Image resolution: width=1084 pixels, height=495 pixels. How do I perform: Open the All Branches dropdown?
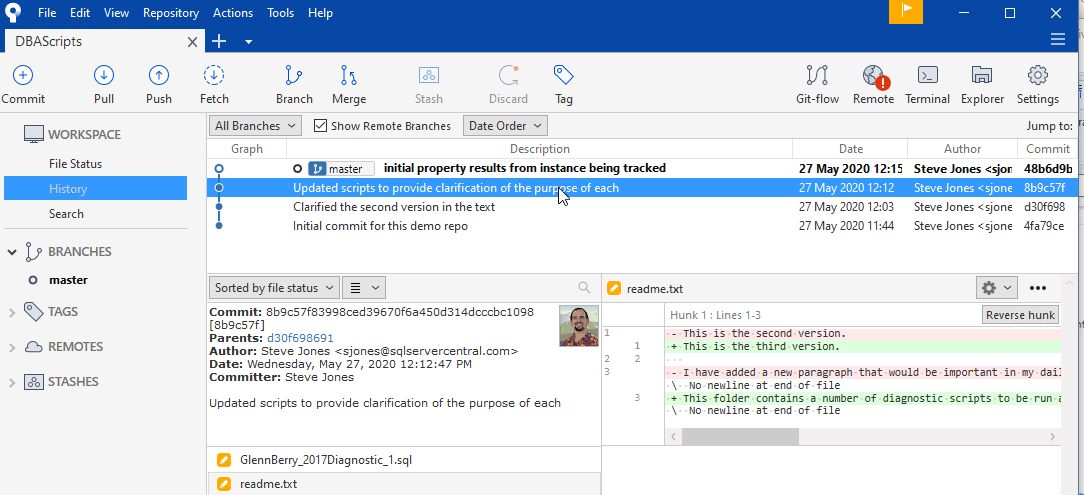255,126
